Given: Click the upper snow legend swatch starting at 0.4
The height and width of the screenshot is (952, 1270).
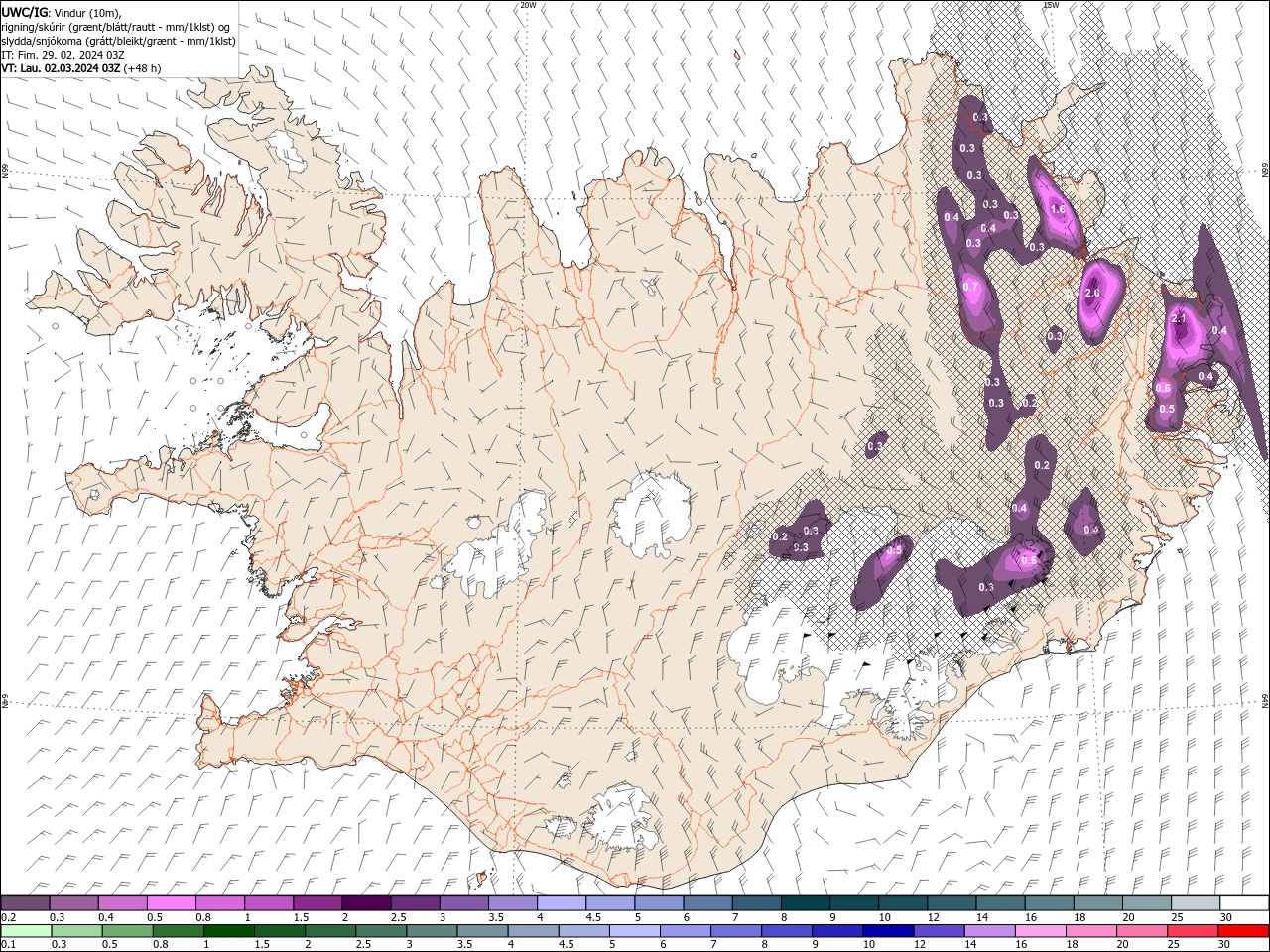Looking at the screenshot, I should tap(123, 903).
